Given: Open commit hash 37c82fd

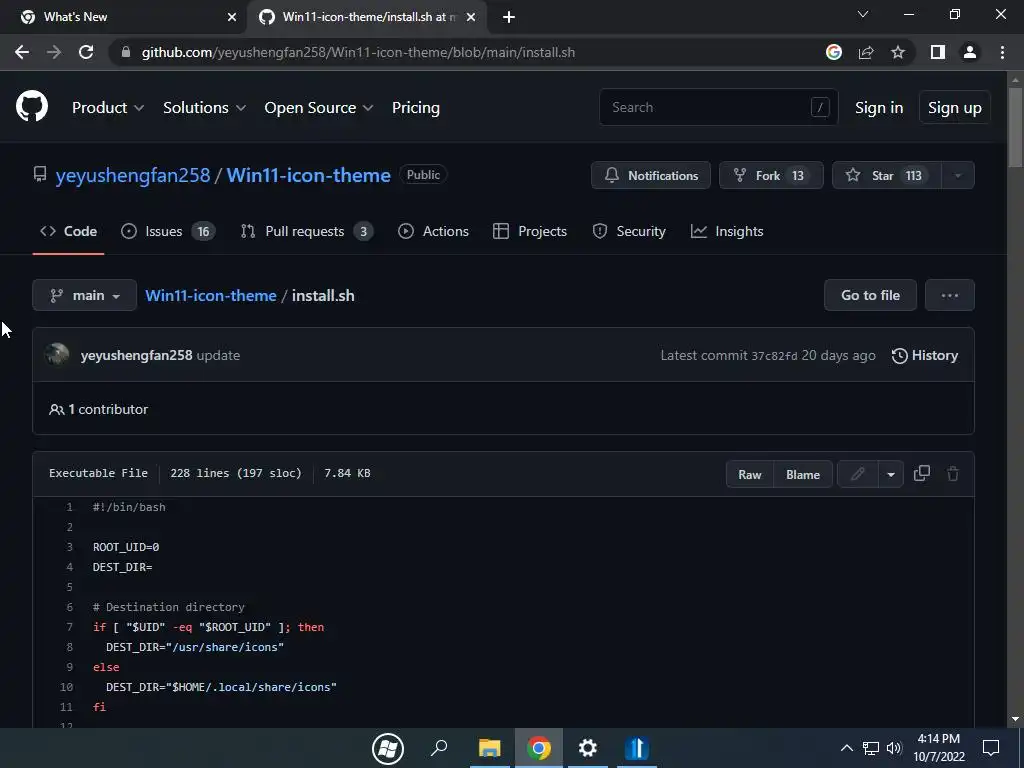Looking at the screenshot, I should [x=774, y=356].
